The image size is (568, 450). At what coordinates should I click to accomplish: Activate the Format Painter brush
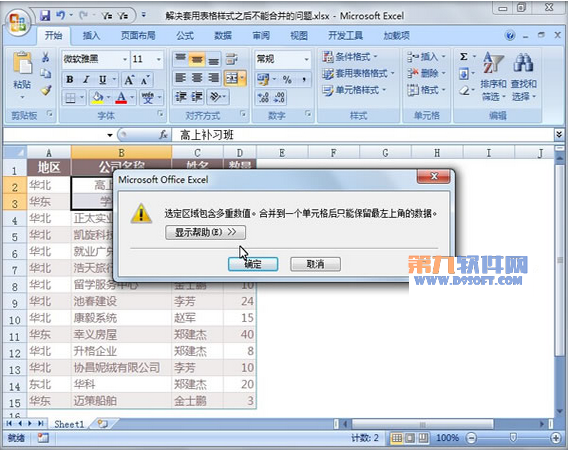(x=46, y=90)
